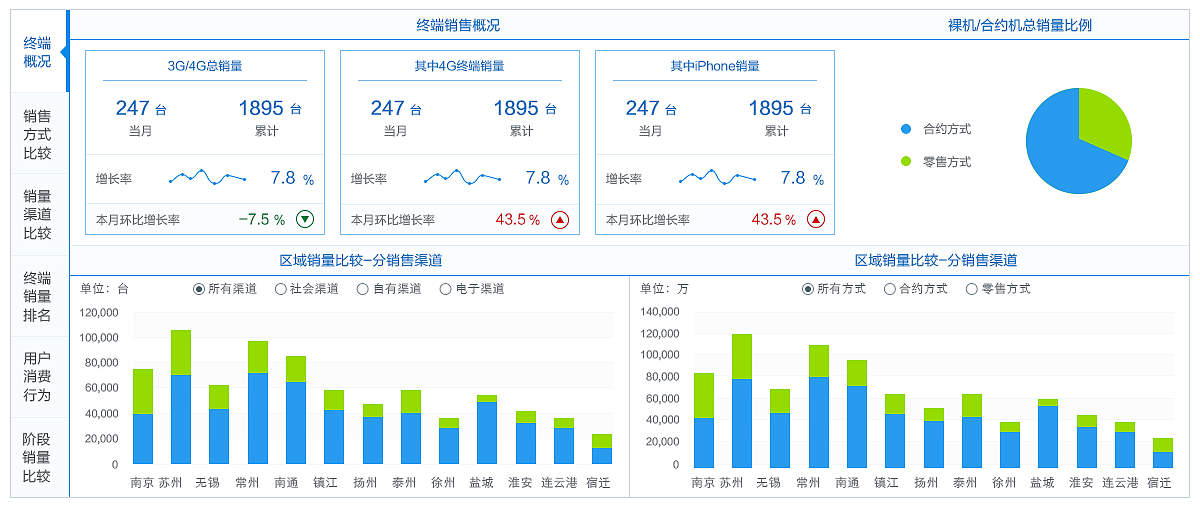Click the growth sparkline in 3G/4G总销量 card

[207, 178]
